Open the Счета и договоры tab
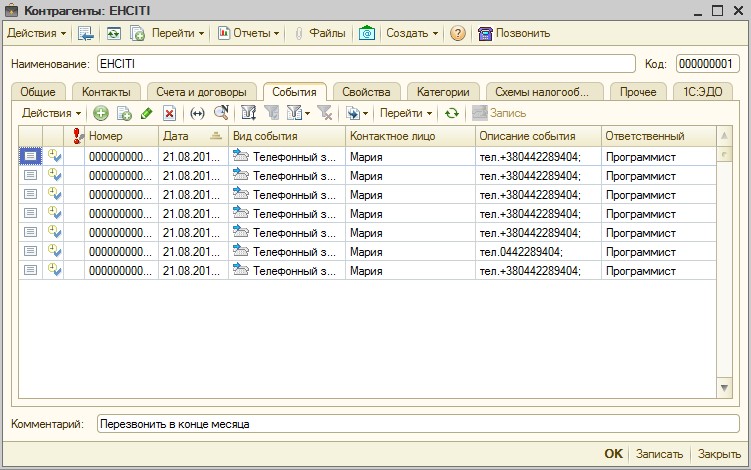The image size is (751, 470). pos(201,92)
